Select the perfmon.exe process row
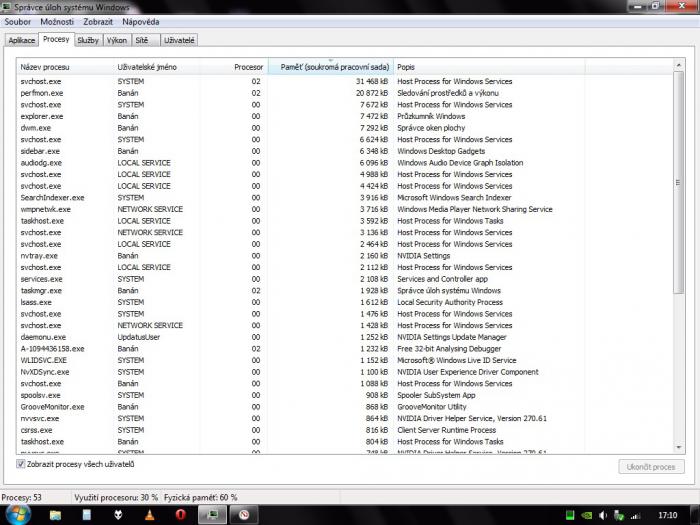Viewport: 700px width, 525px height. (42, 93)
